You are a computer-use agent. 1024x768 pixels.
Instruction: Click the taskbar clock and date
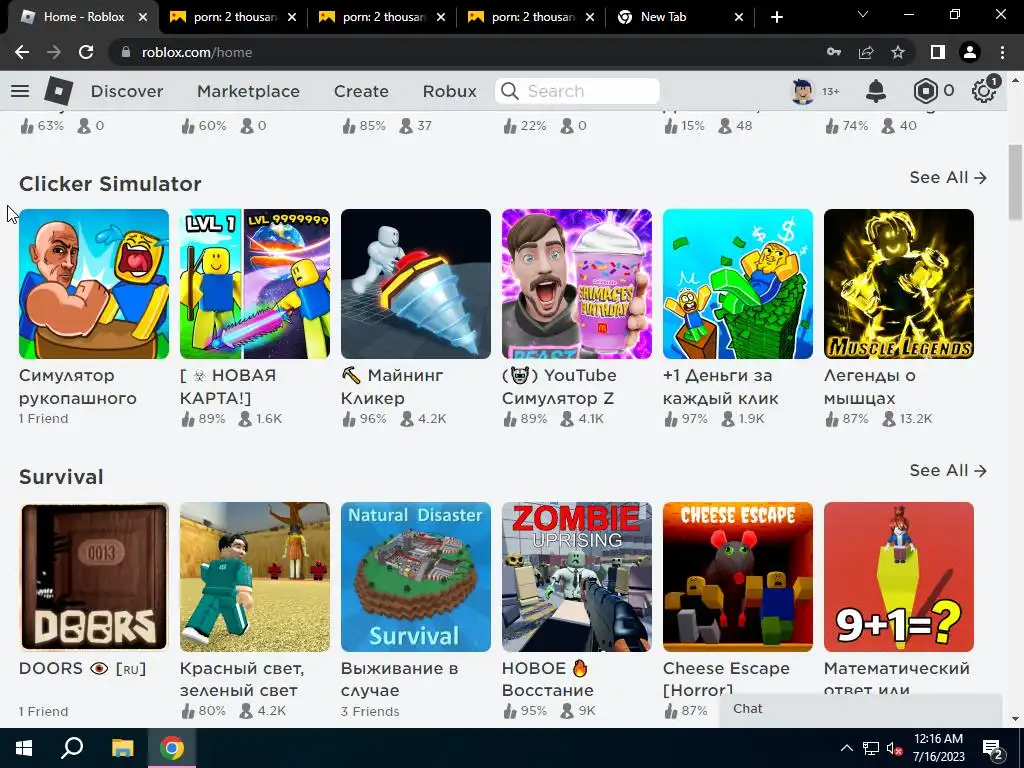click(x=938, y=748)
